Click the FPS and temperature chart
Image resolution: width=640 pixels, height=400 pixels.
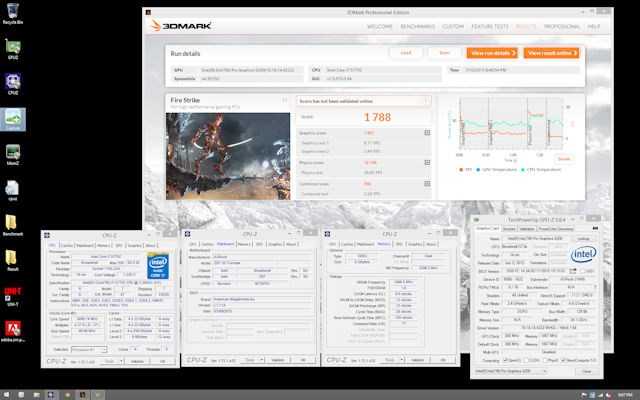(511, 123)
